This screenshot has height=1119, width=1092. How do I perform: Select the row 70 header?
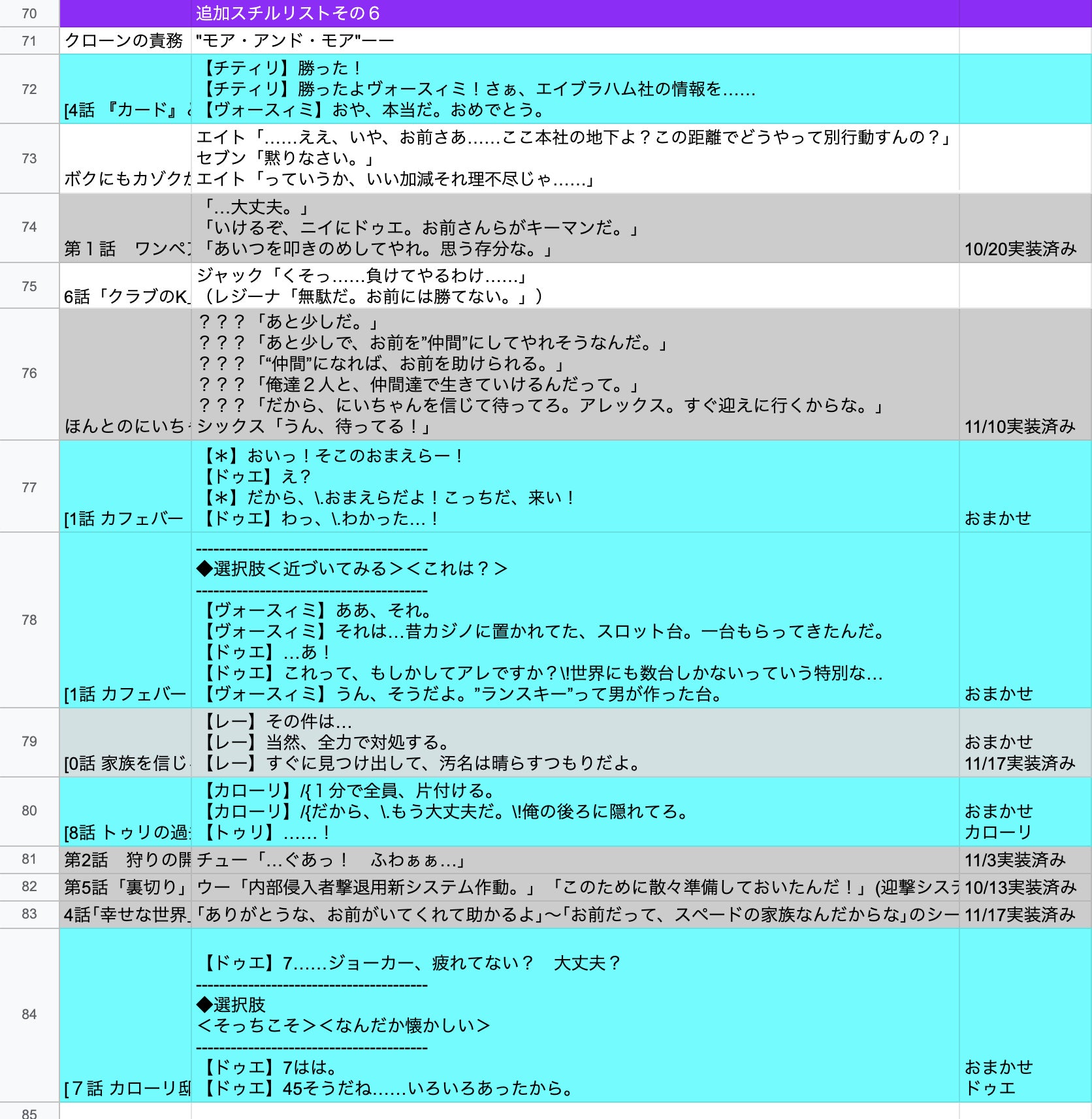point(29,14)
